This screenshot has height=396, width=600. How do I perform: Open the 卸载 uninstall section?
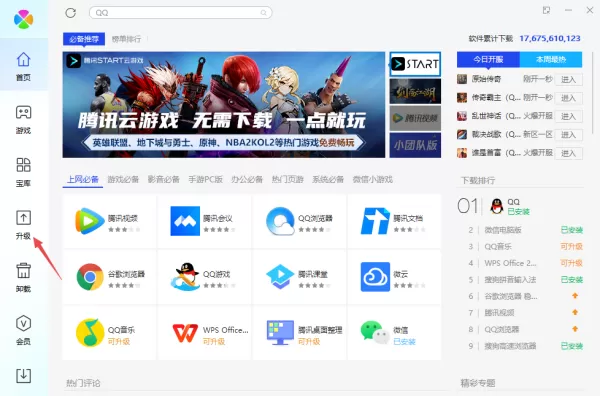point(23,278)
